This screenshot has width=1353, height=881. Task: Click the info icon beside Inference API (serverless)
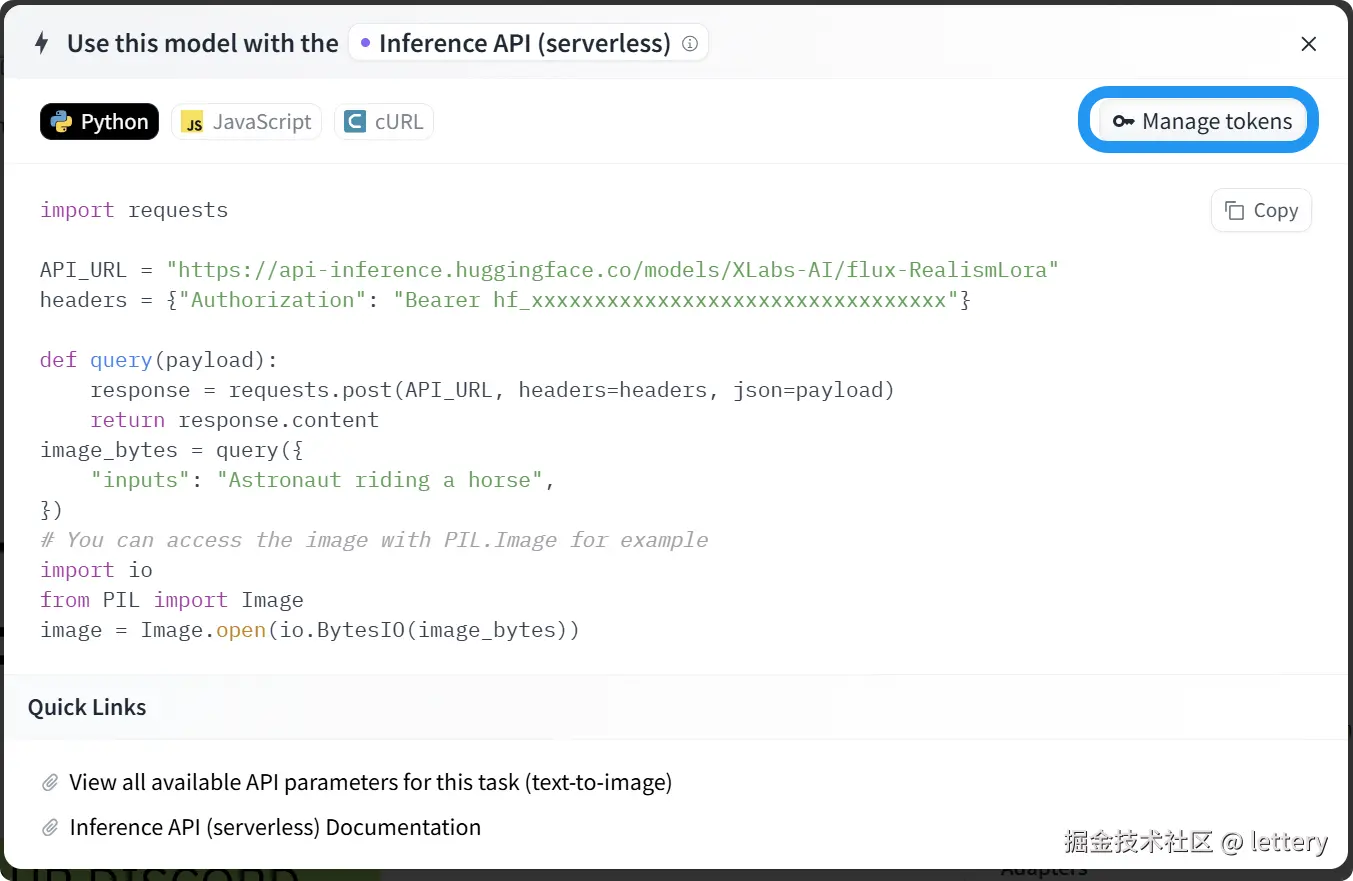coord(690,44)
